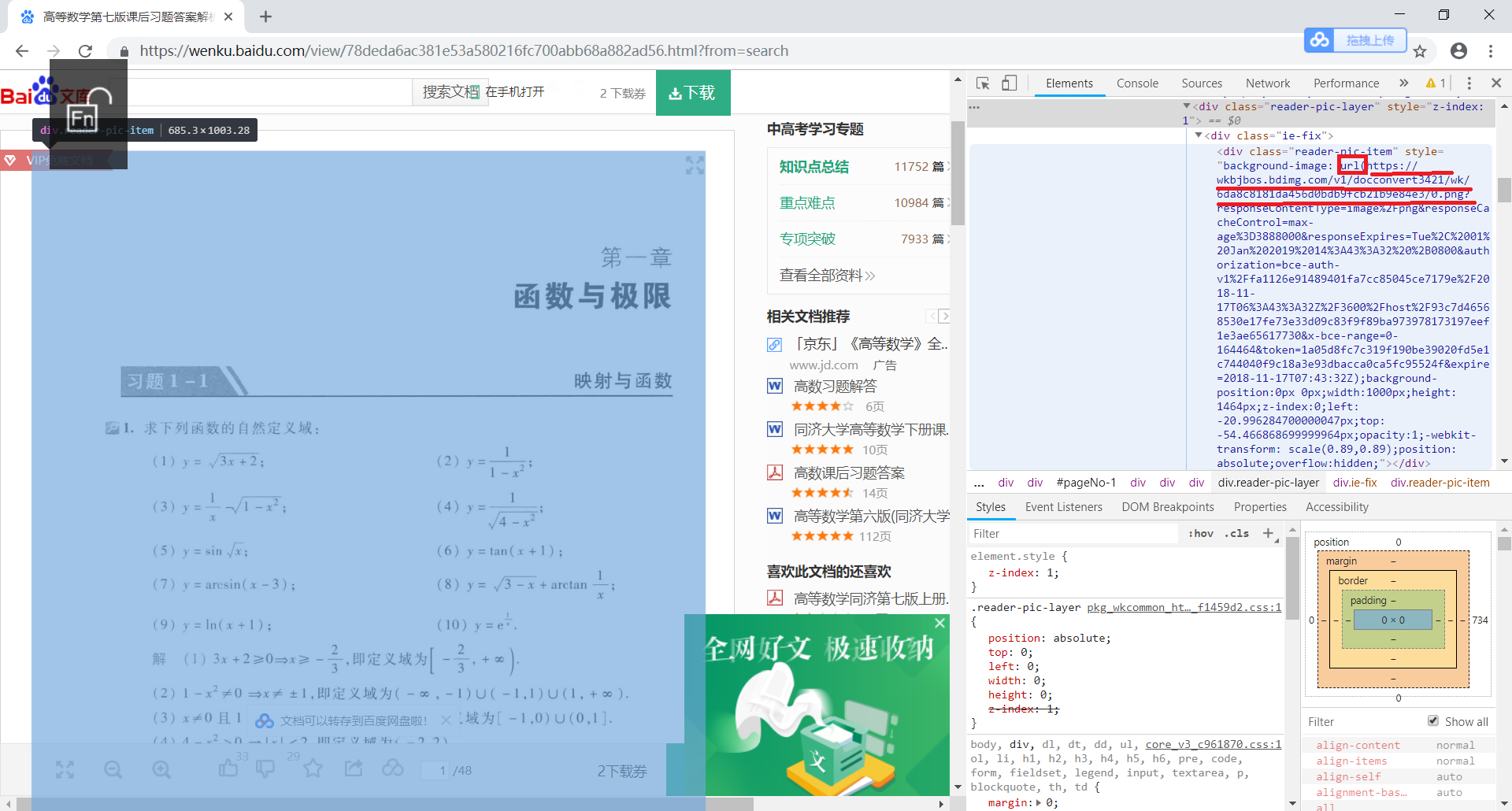1512x811 pixels.
Task: Collapse the reader-pic-layer div node
Action: (1187, 106)
